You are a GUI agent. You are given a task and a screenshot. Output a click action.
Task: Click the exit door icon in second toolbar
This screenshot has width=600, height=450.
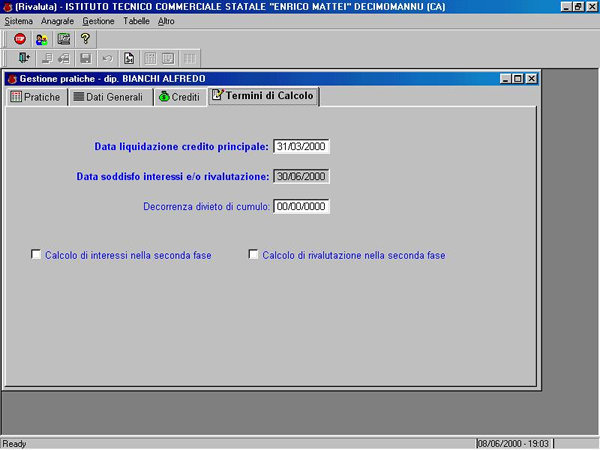[24, 59]
